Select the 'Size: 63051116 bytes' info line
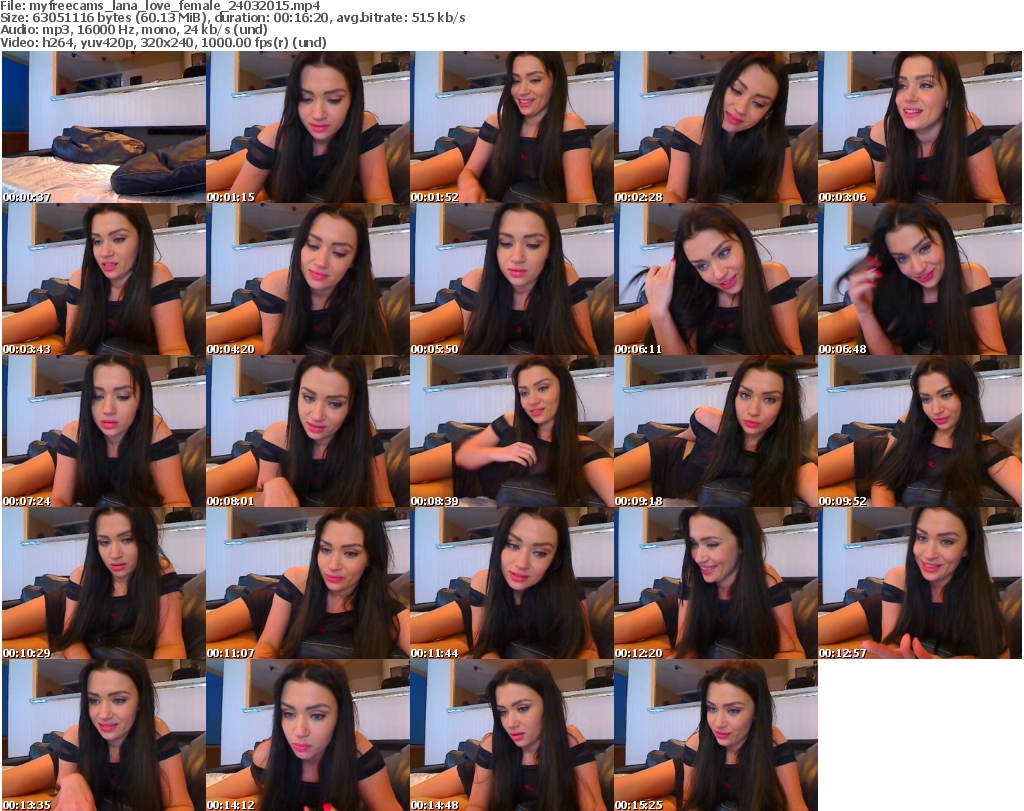This screenshot has height=811, width=1024. coord(232,18)
